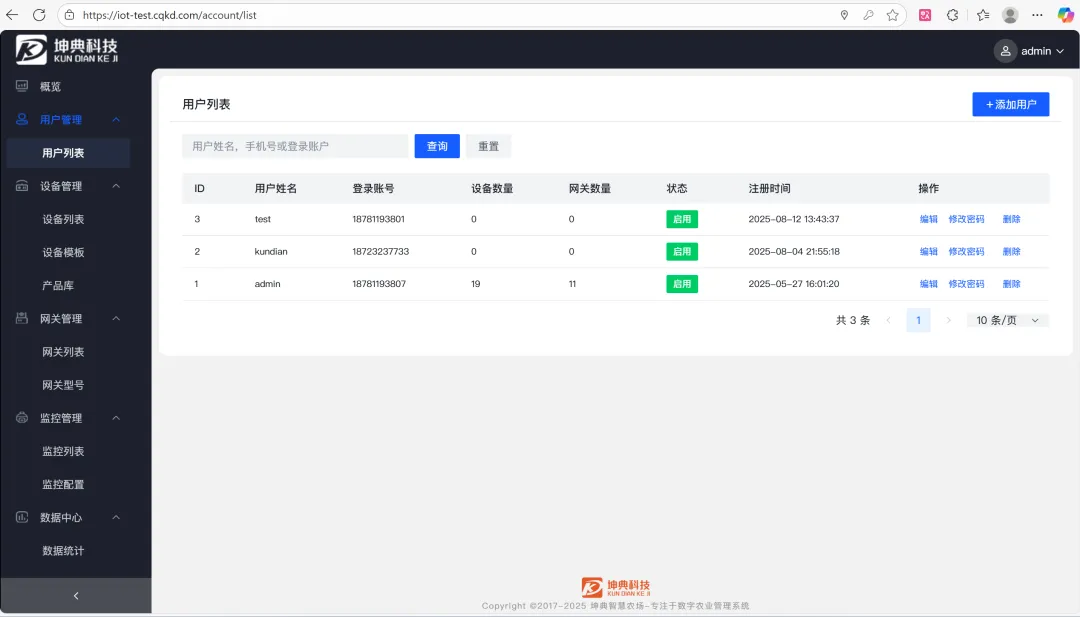Click the 启用 status tag for admin
Screen dimensions: 1080x617
[x=682, y=284]
